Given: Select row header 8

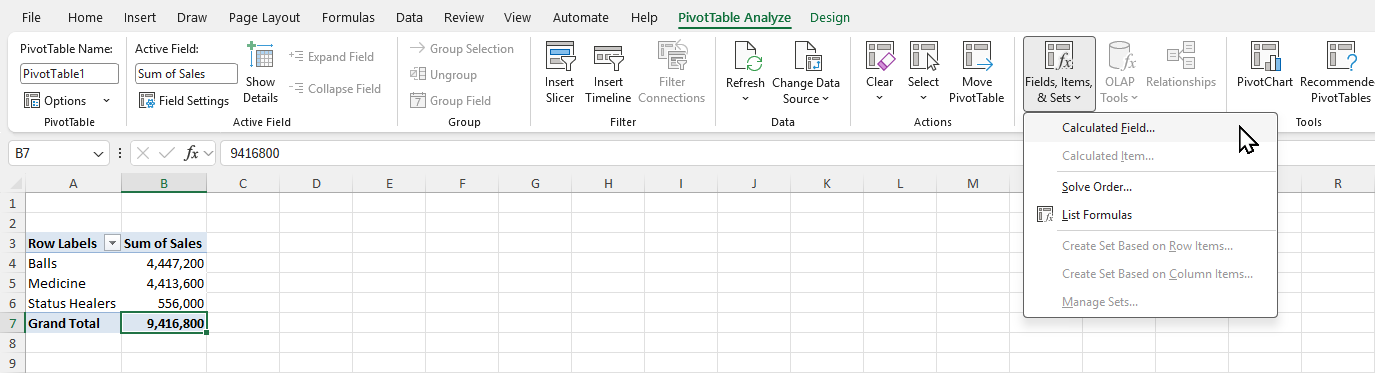Looking at the screenshot, I should [12, 343].
